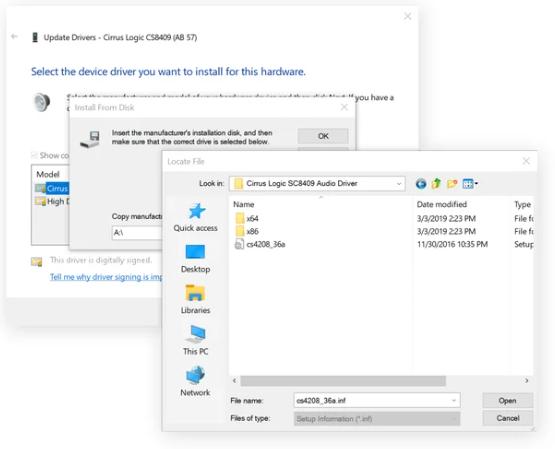Open Network in places bar
Viewport: 555px width, 449px height.
tap(195, 381)
